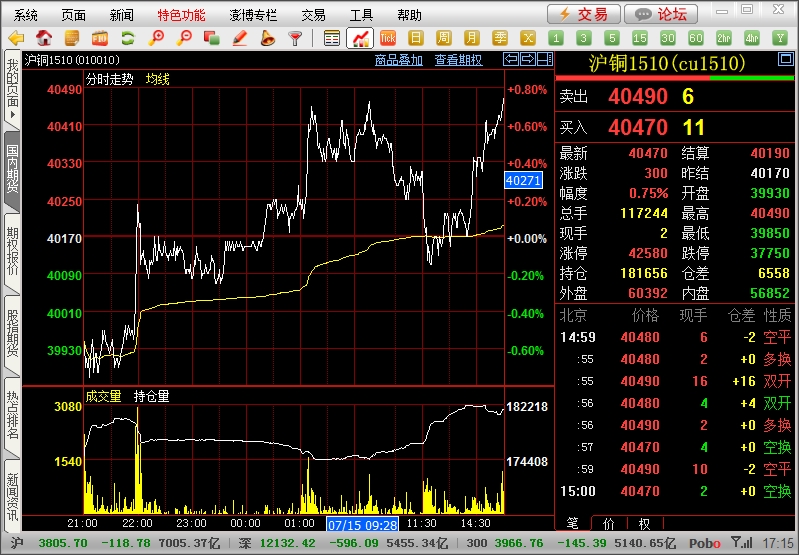Click the signal strength icon in status bar
The image size is (799, 555).
(x=741, y=542)
